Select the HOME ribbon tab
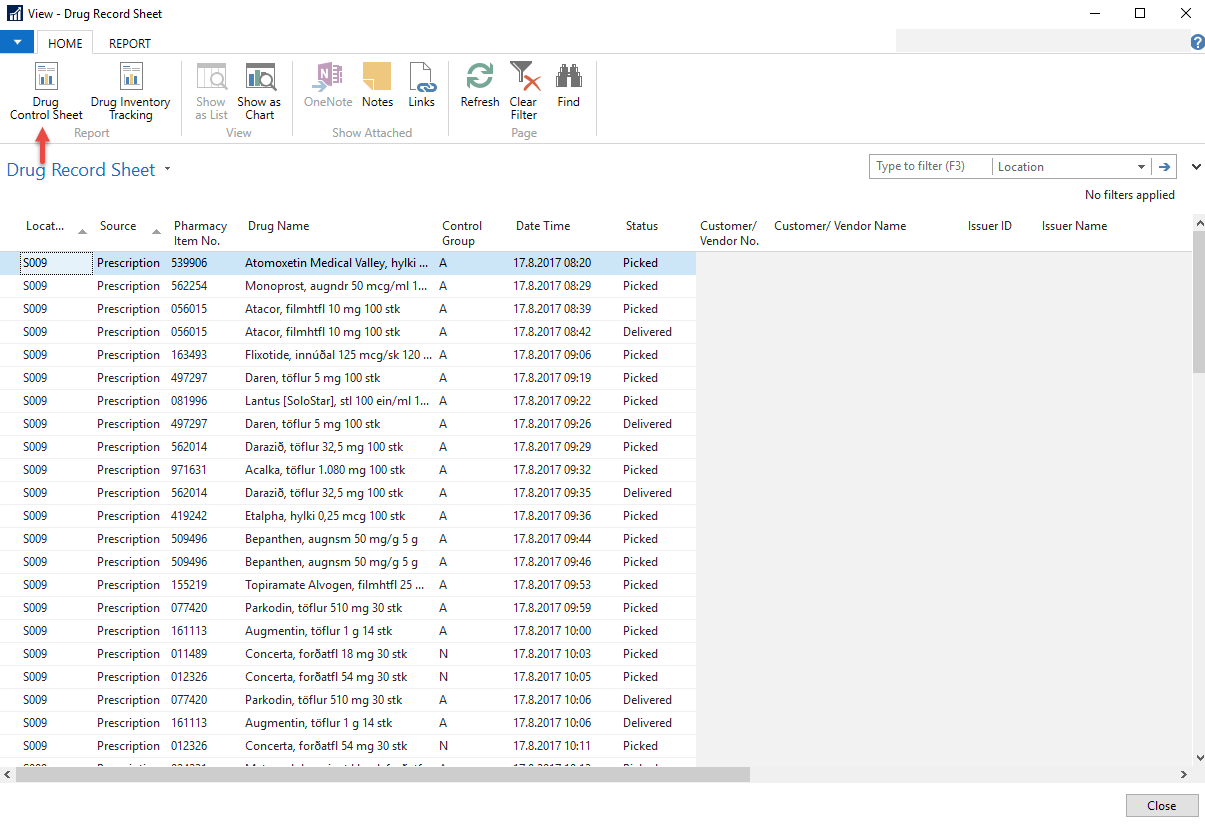1205x825 pixels. 66,43
